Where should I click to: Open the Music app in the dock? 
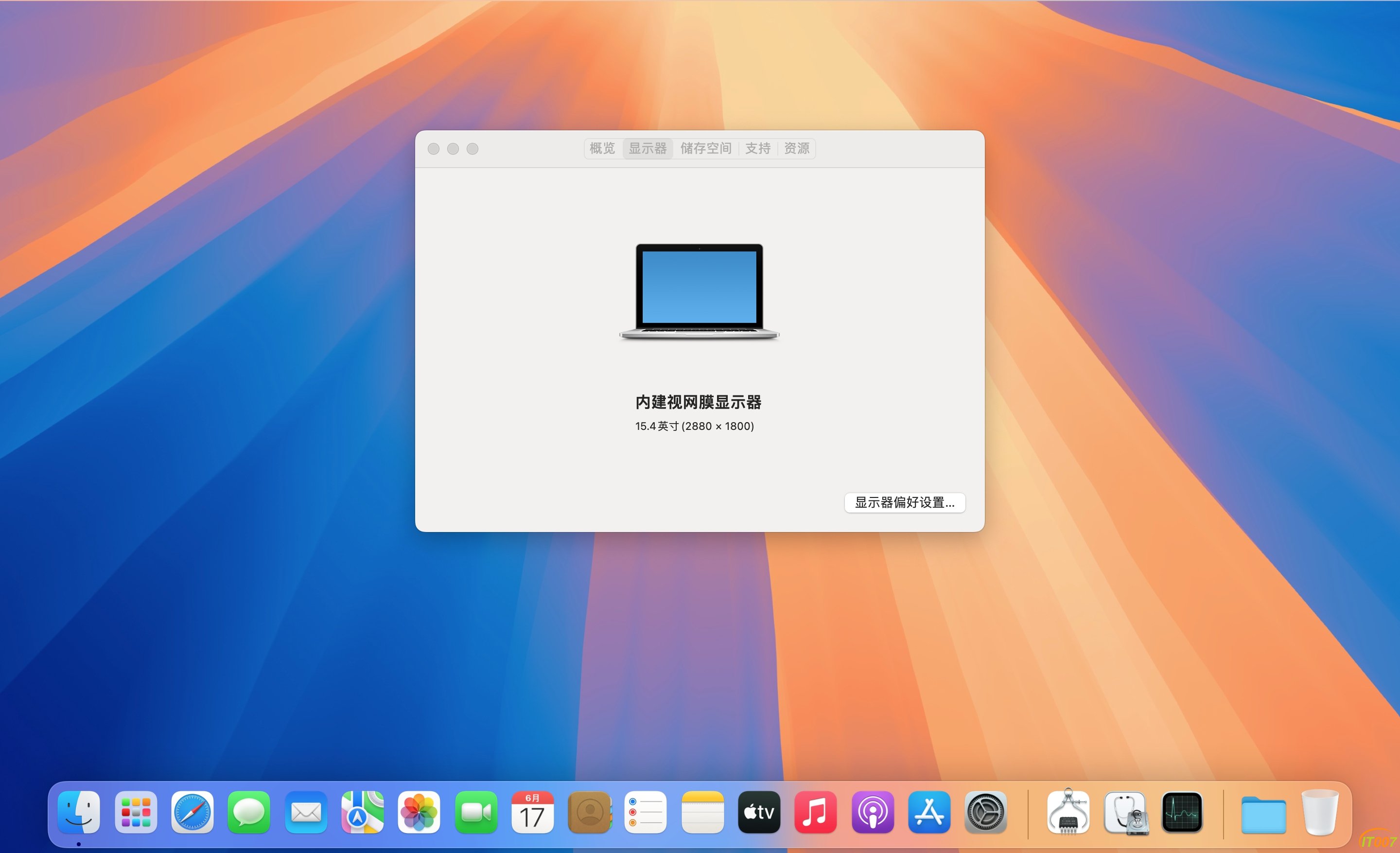click(x=816, y=812)
